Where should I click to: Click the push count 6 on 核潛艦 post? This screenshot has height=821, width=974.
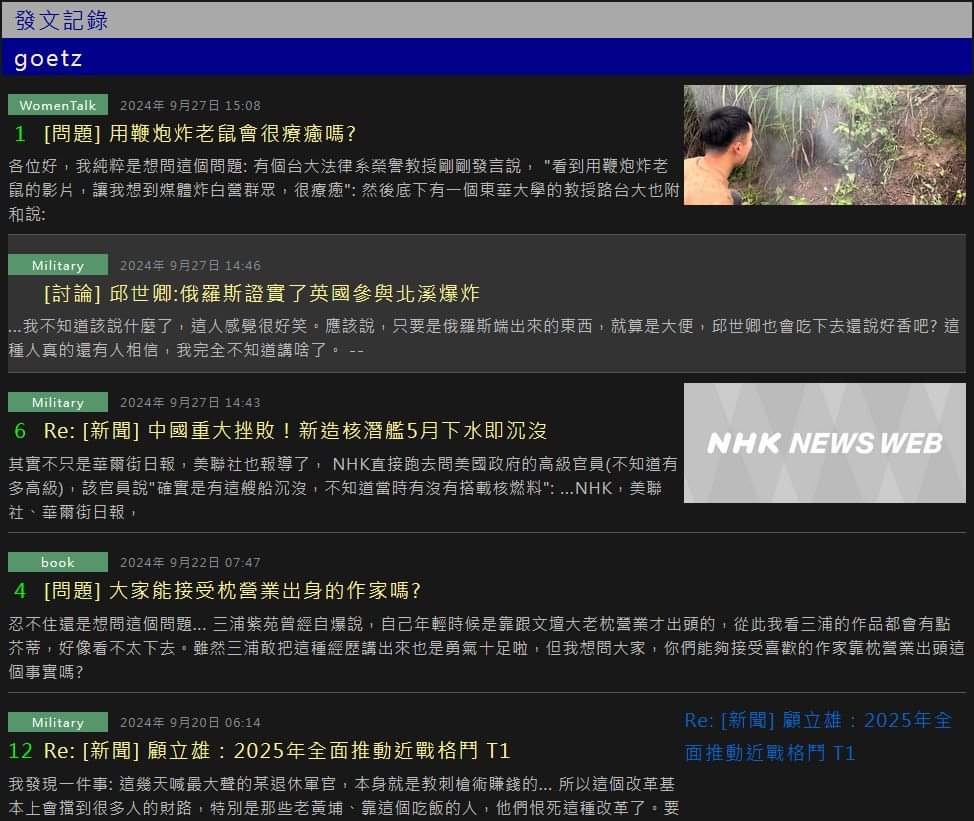pyautogui.click(x=20, y=430)
